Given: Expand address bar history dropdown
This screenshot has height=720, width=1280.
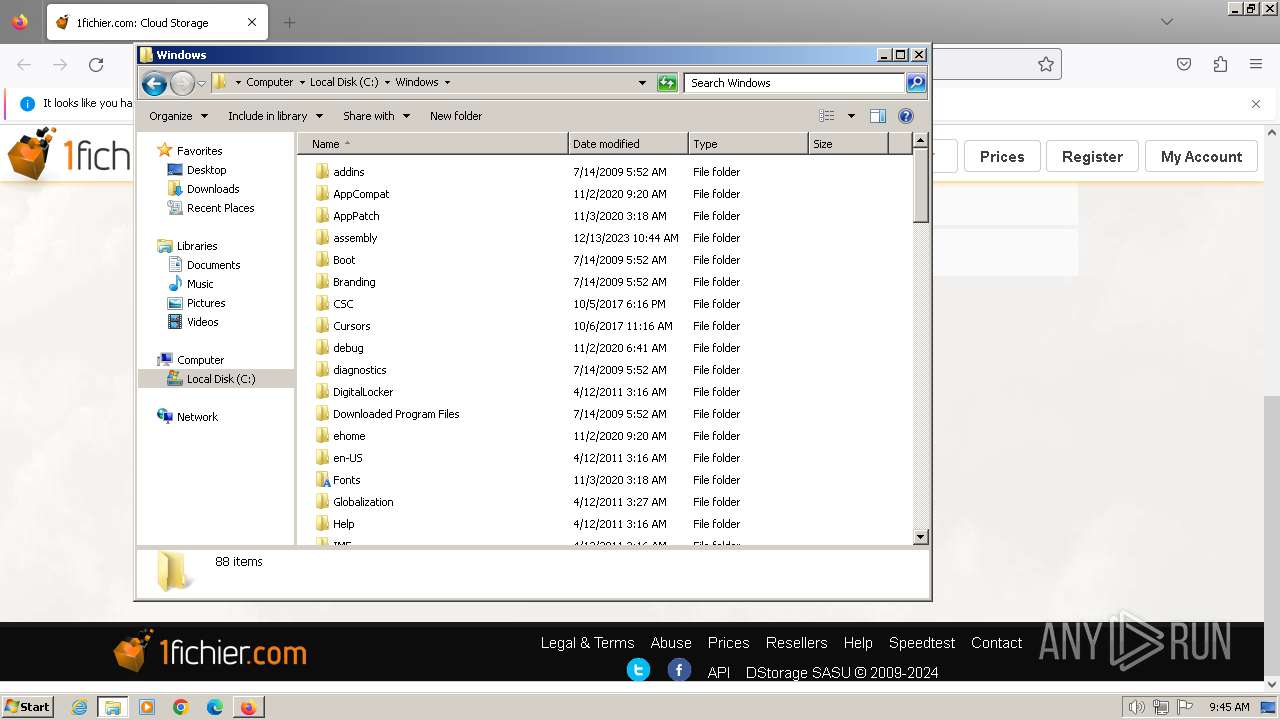Looking at the screenshot, I should click(642, 83).
